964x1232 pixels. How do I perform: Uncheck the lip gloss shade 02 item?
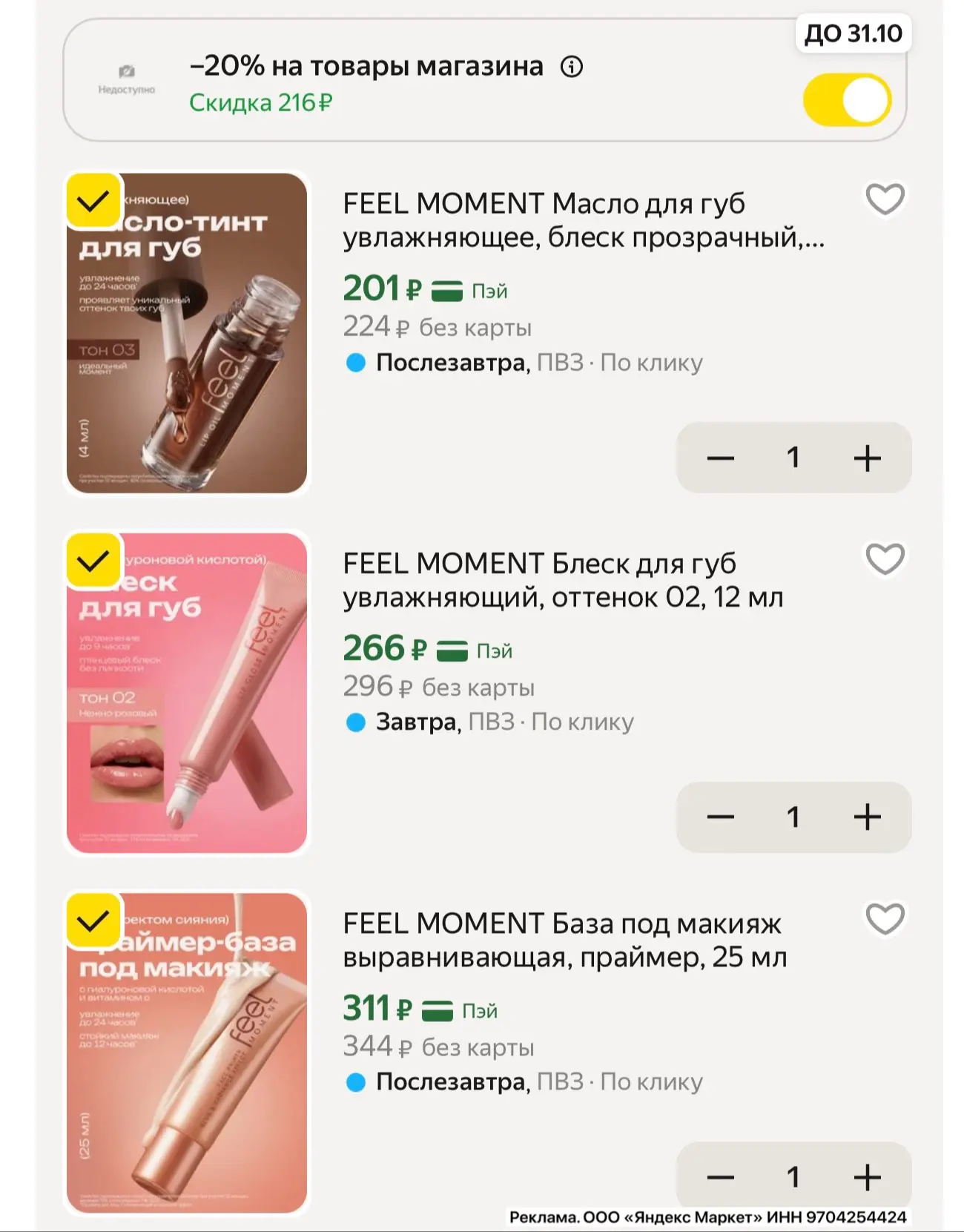[93, 560]
